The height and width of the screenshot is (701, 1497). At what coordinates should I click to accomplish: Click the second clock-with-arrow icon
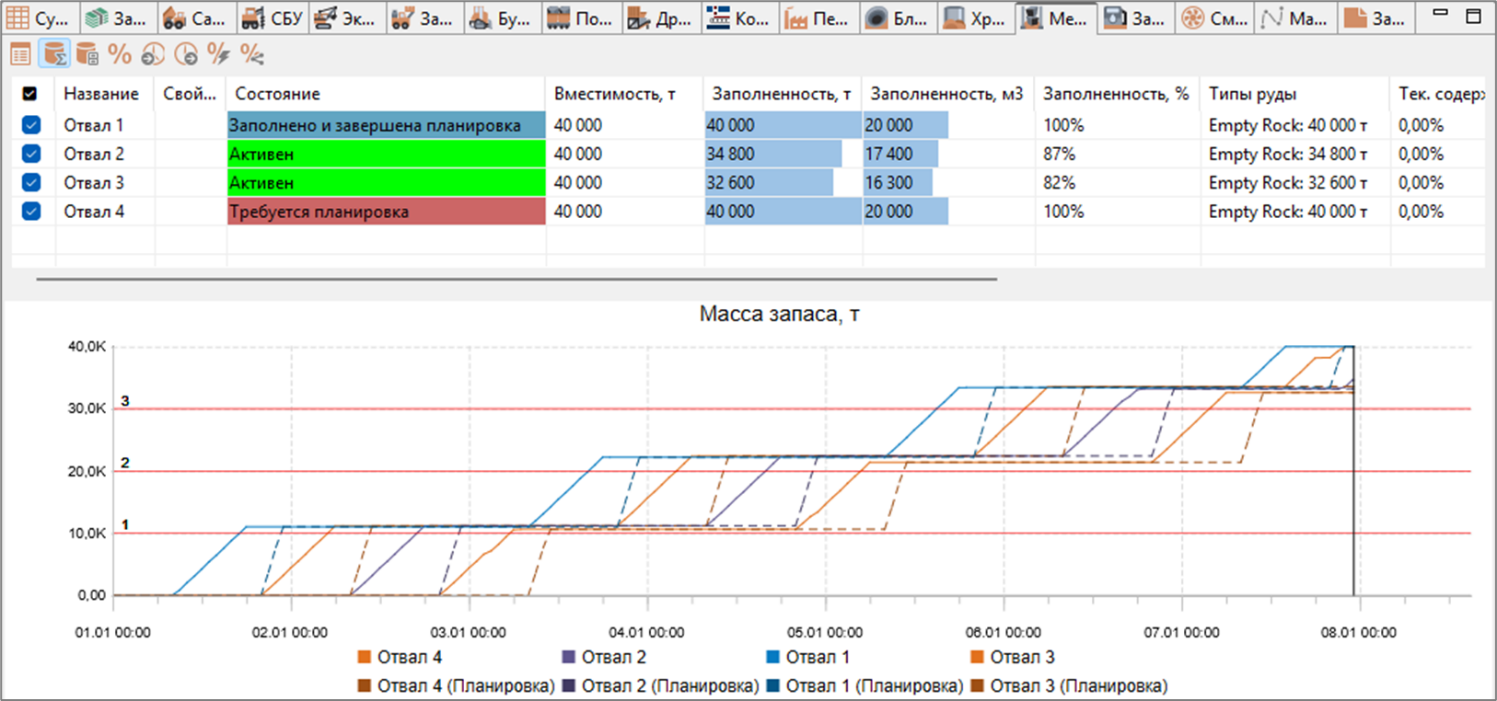point(186,54)
